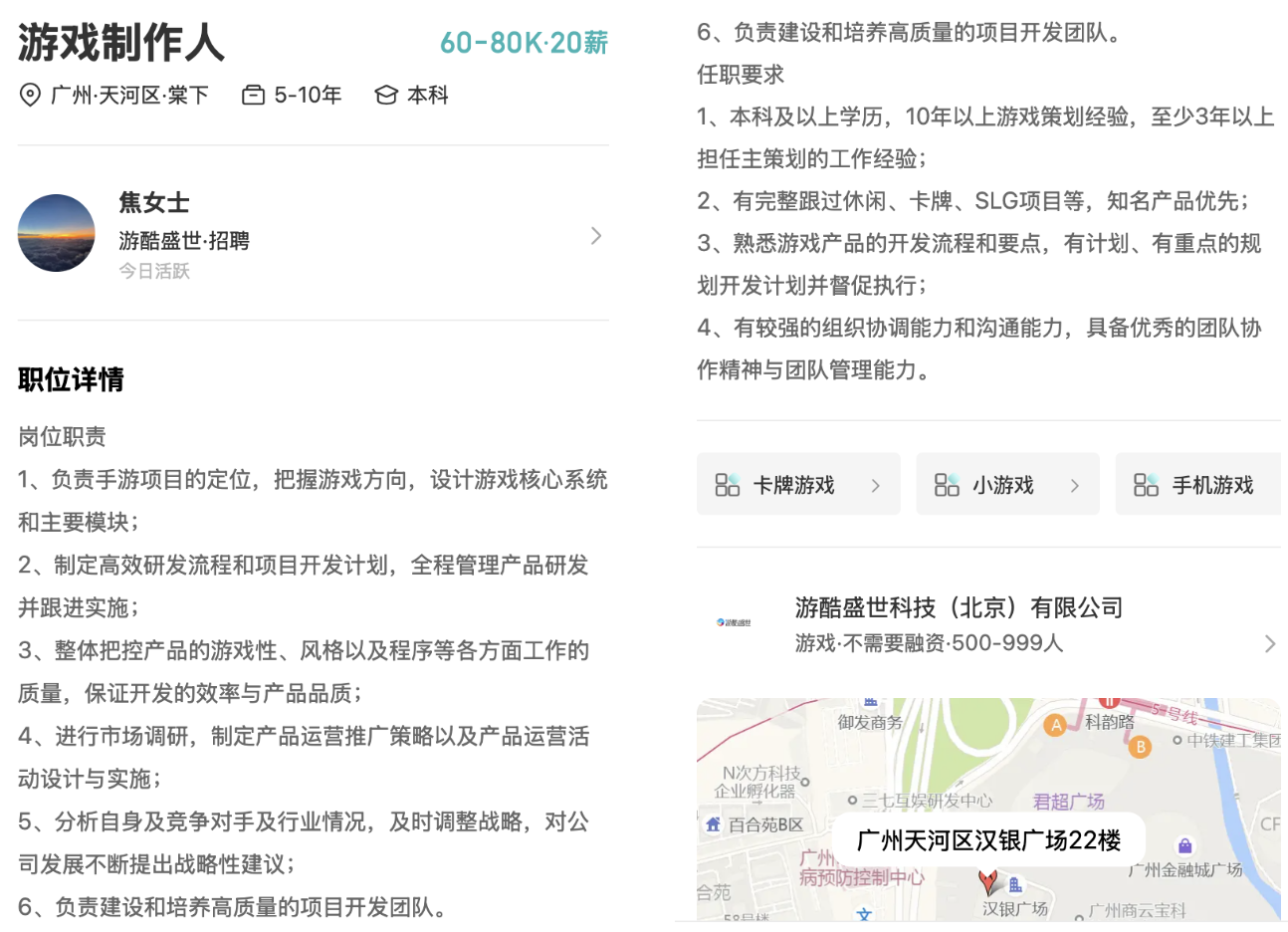Click the blue house icon beside 百合苑B区
The height and width of the screenshot is (932, 1288).
[x=713, y=824]
